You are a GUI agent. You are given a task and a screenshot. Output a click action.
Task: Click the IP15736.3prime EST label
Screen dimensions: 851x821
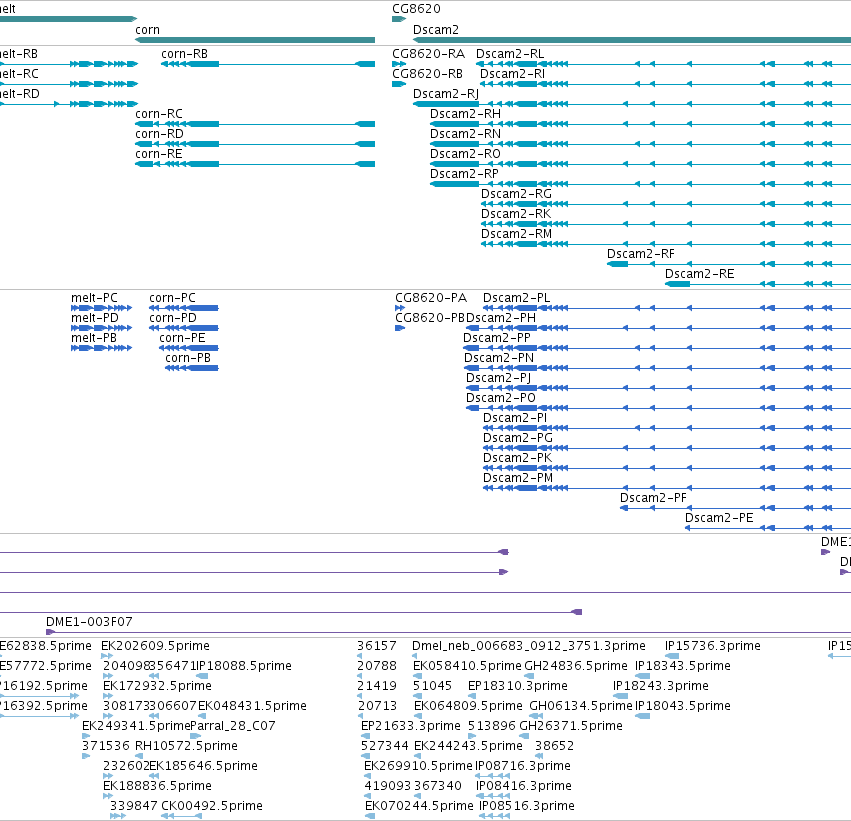[713, 646]
